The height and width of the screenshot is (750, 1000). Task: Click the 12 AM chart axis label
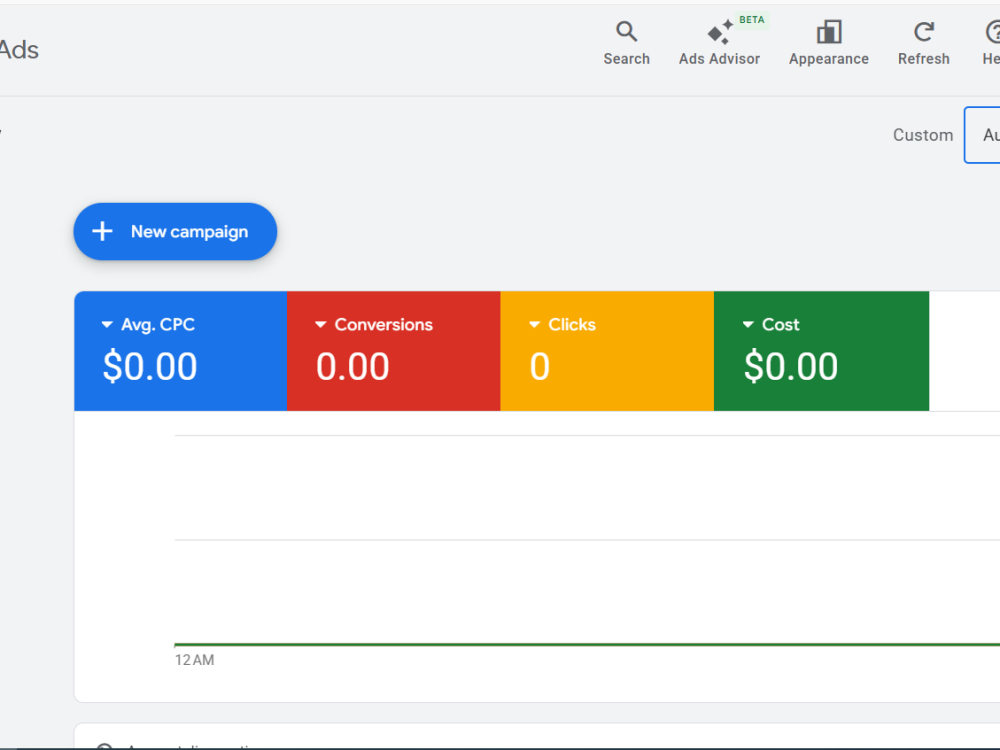click(195, 660)
